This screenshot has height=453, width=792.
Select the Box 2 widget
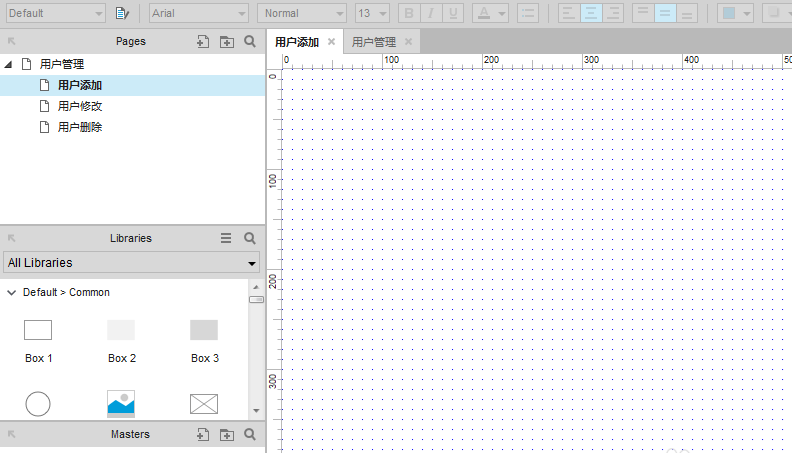[x=121, y=330]
